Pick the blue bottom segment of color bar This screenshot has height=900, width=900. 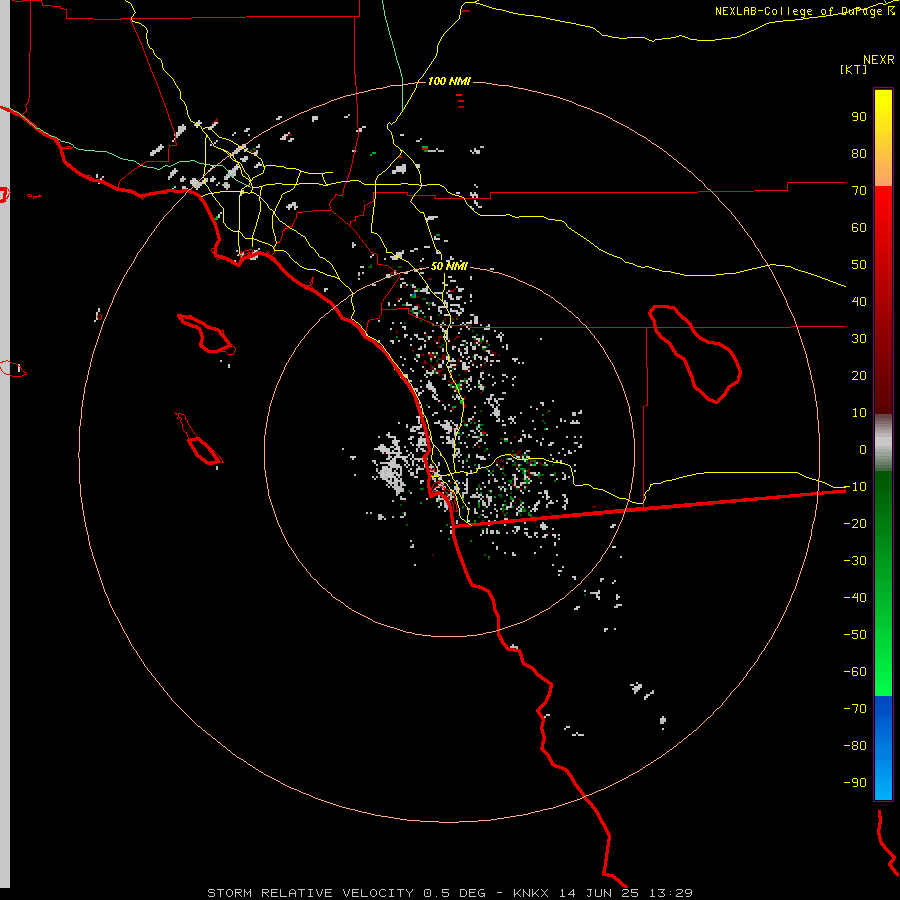coord(883,747)
